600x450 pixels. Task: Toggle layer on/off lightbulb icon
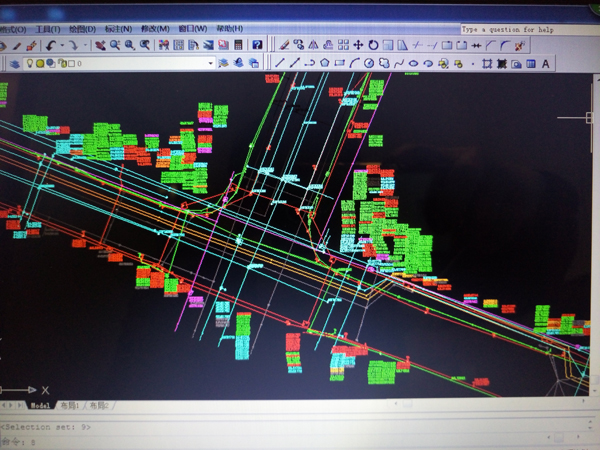(28, 64)
